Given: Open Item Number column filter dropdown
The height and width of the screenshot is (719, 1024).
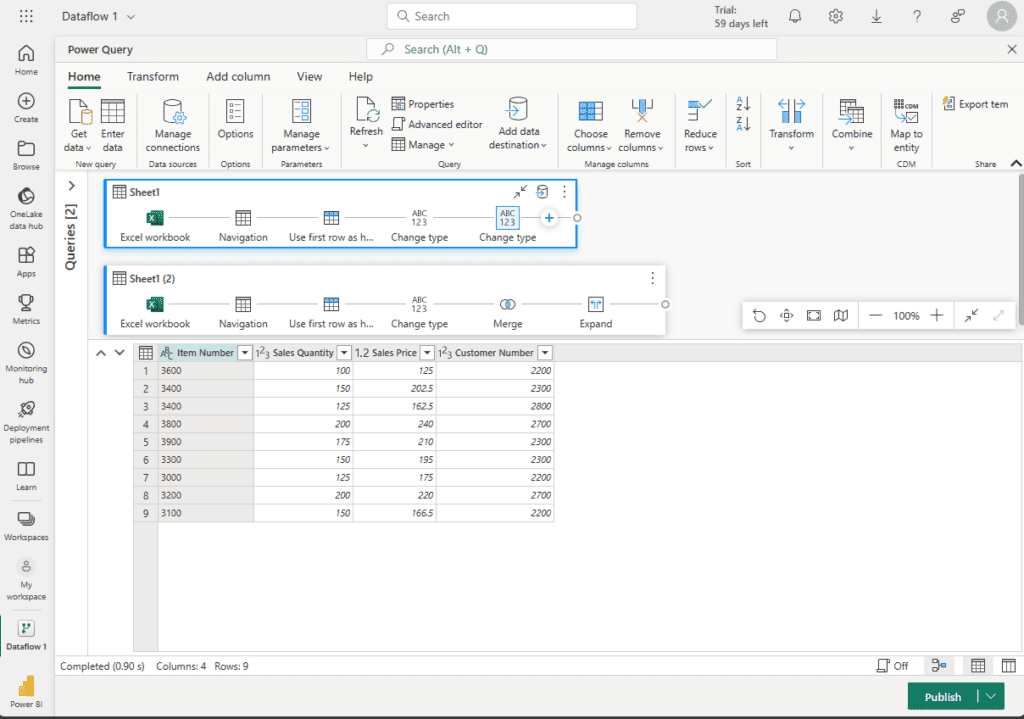Looking at the screenshot, I should [x=245, y=353].
